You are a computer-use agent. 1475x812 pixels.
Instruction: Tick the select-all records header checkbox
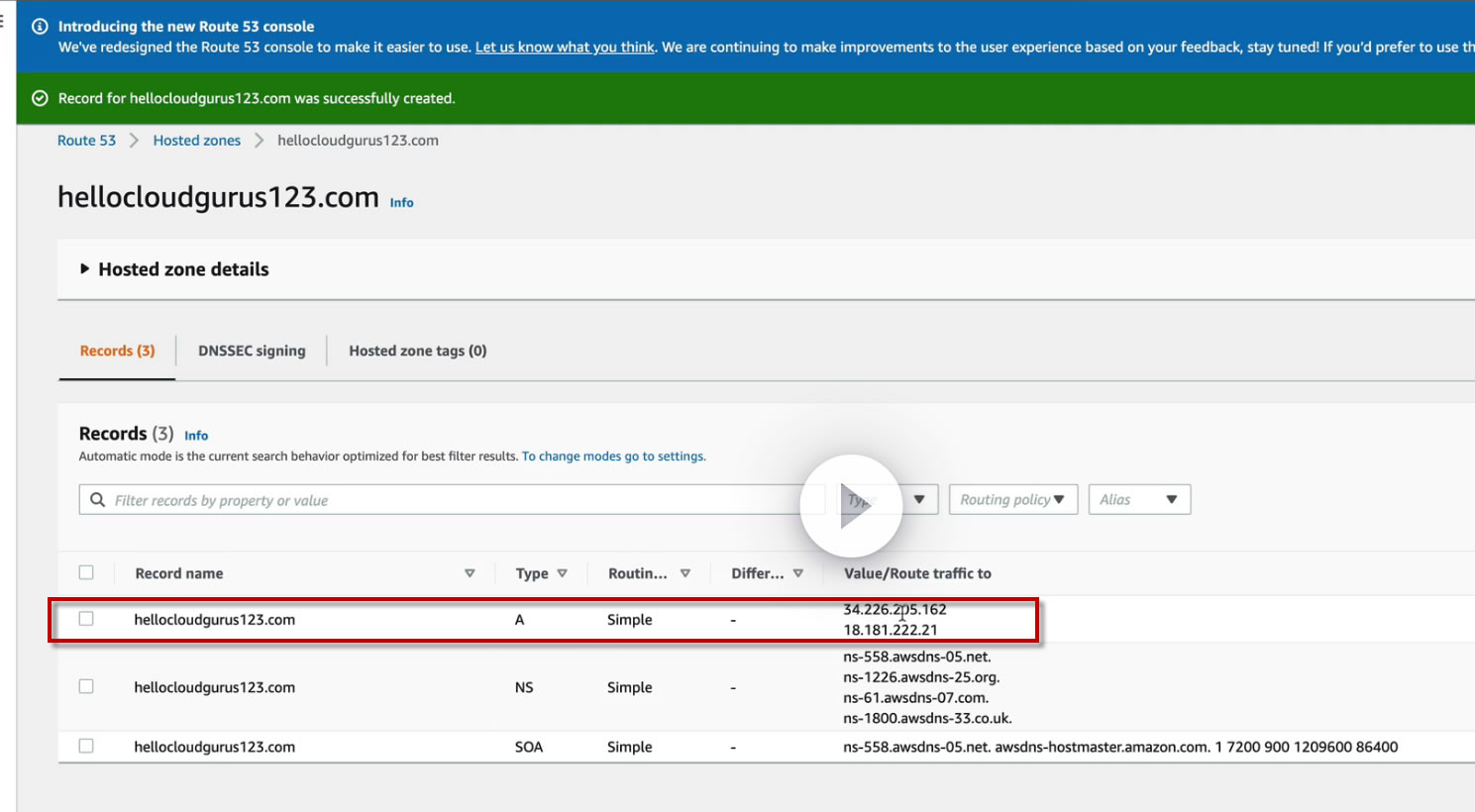86,572
